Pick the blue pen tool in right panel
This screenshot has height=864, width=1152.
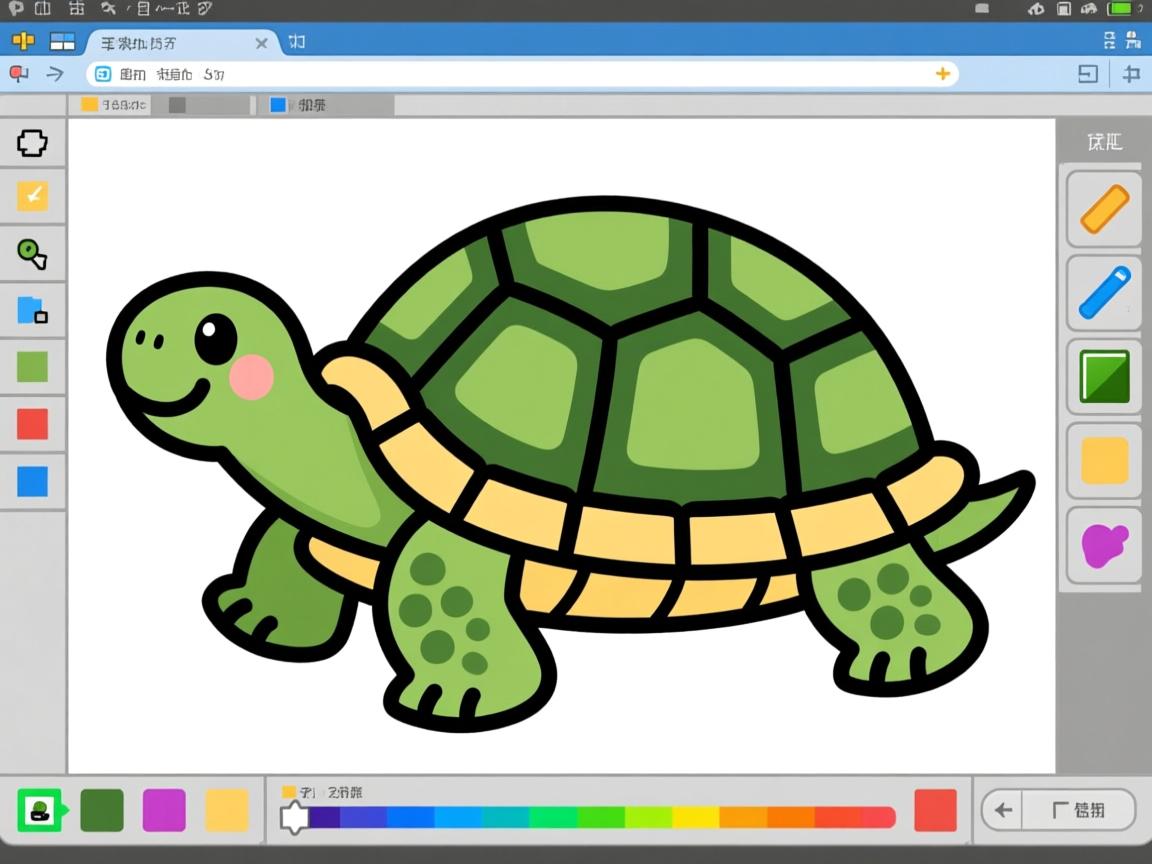(1104, 292)
